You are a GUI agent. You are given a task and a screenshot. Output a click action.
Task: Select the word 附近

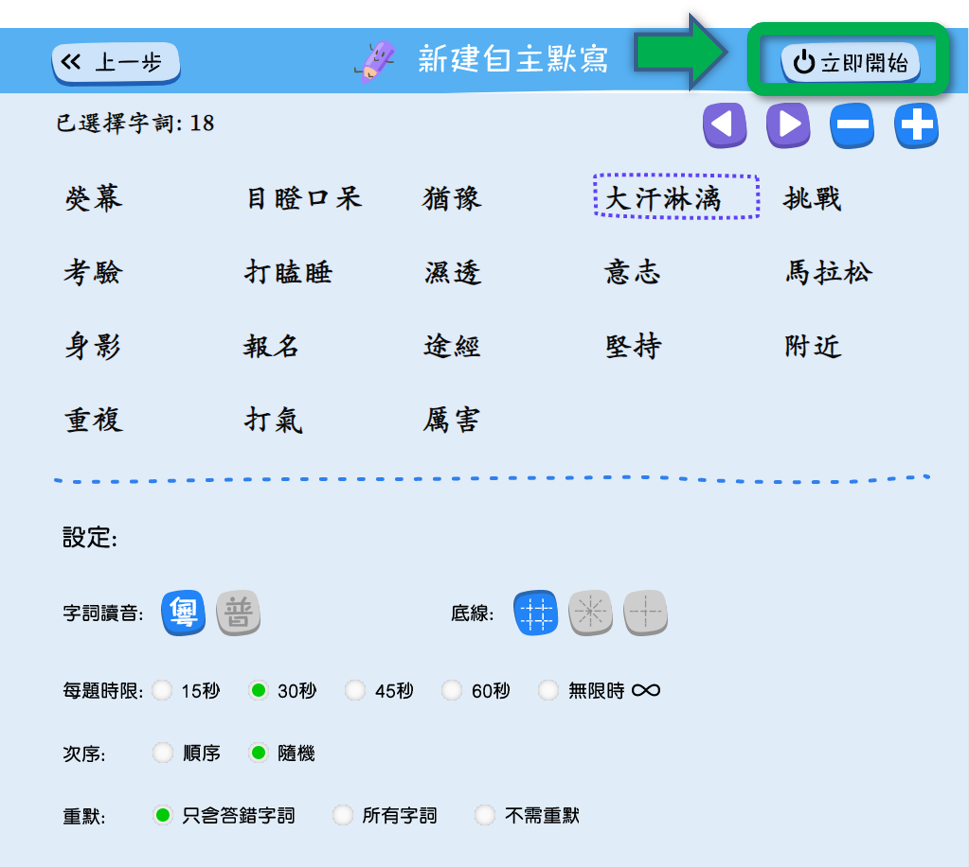click(813, 346)
